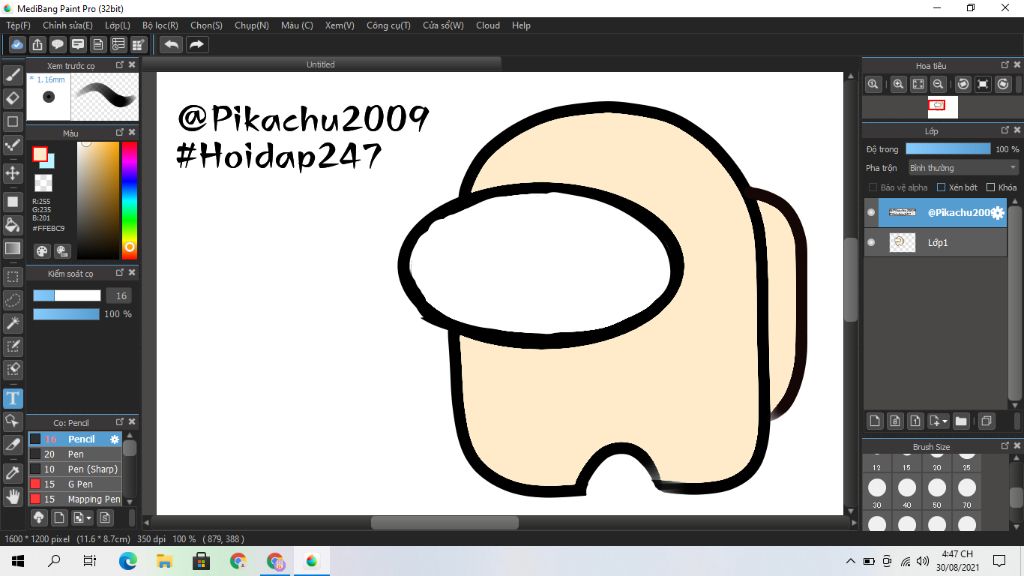Select the Brush tool in the left toolbar

12,75
